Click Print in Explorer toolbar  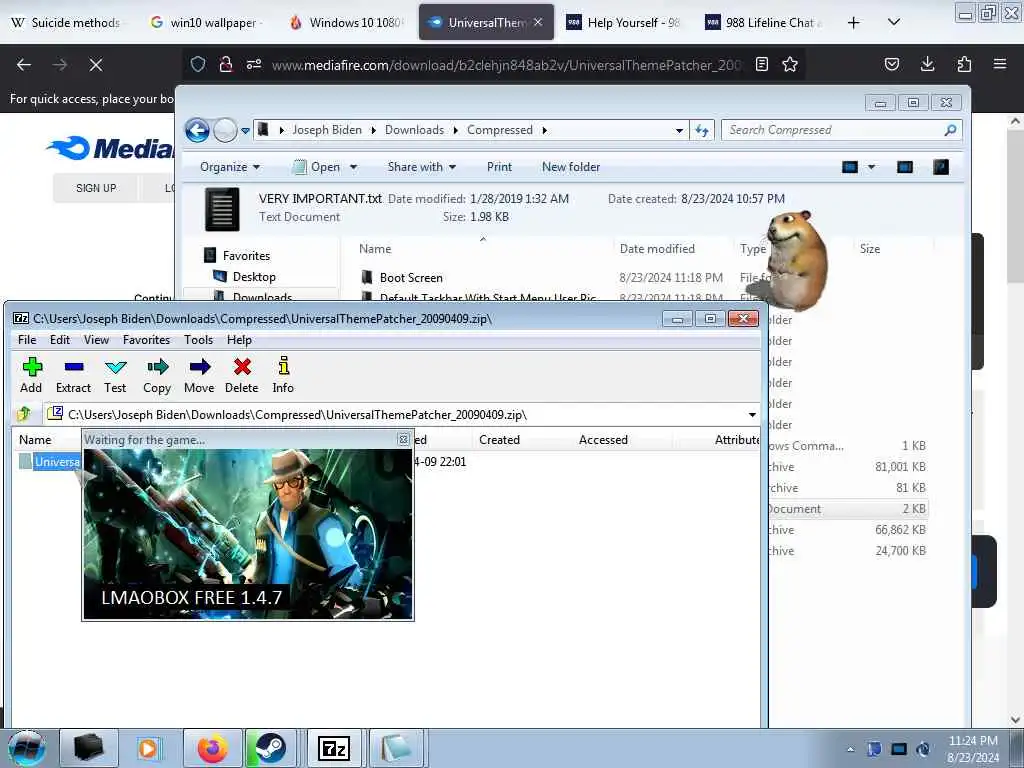point(499,167)
